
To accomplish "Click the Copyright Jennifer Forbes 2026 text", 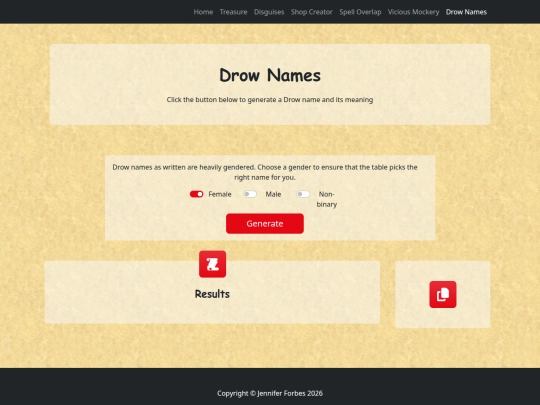I will tap(270, 393).
